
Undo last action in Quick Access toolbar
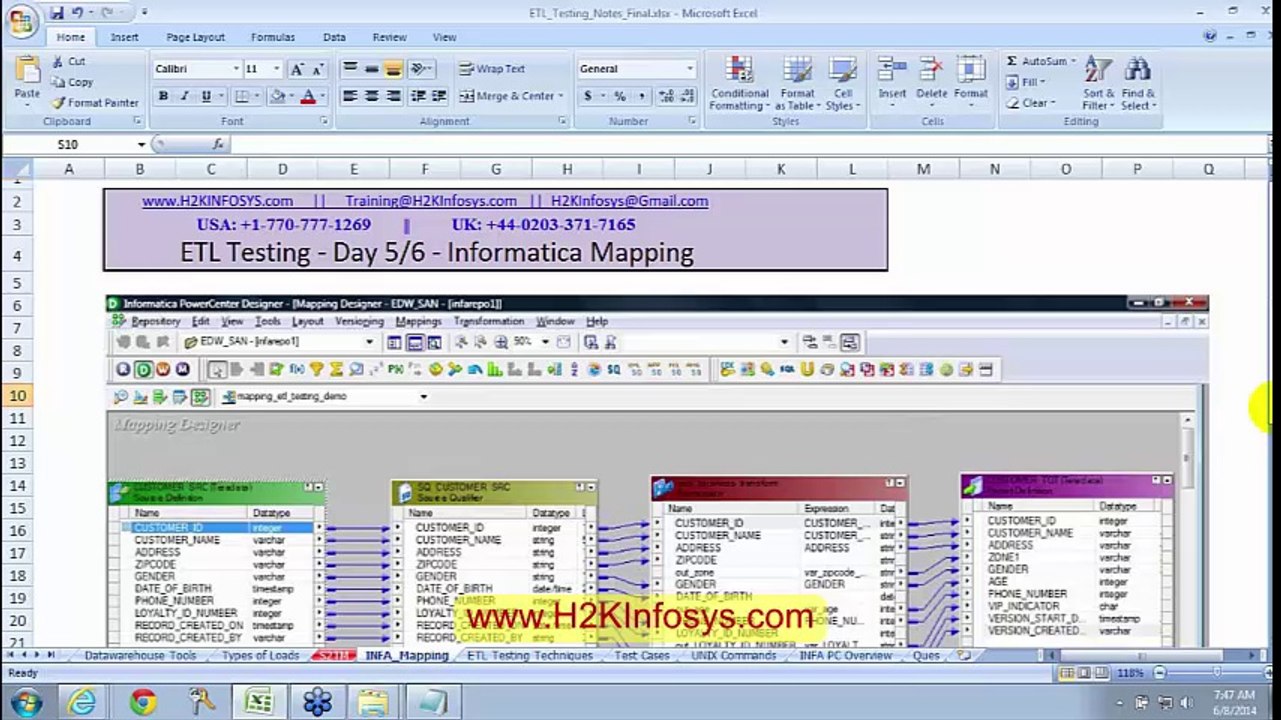[77, 13]
